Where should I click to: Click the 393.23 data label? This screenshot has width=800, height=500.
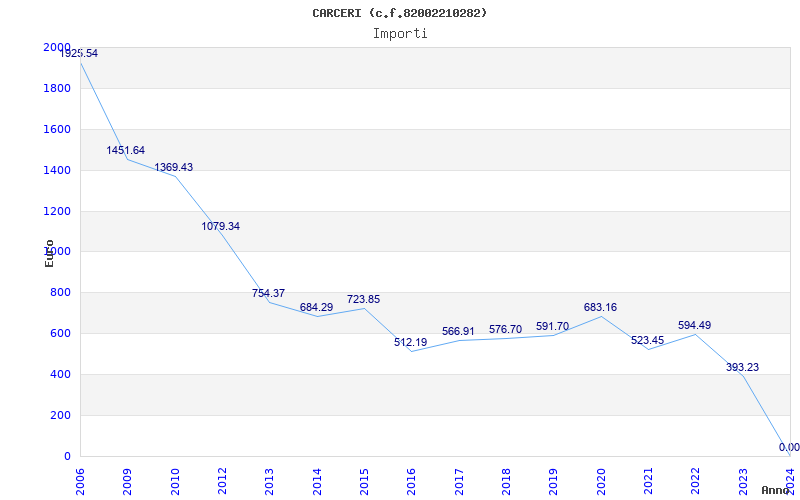pos(742,367)
